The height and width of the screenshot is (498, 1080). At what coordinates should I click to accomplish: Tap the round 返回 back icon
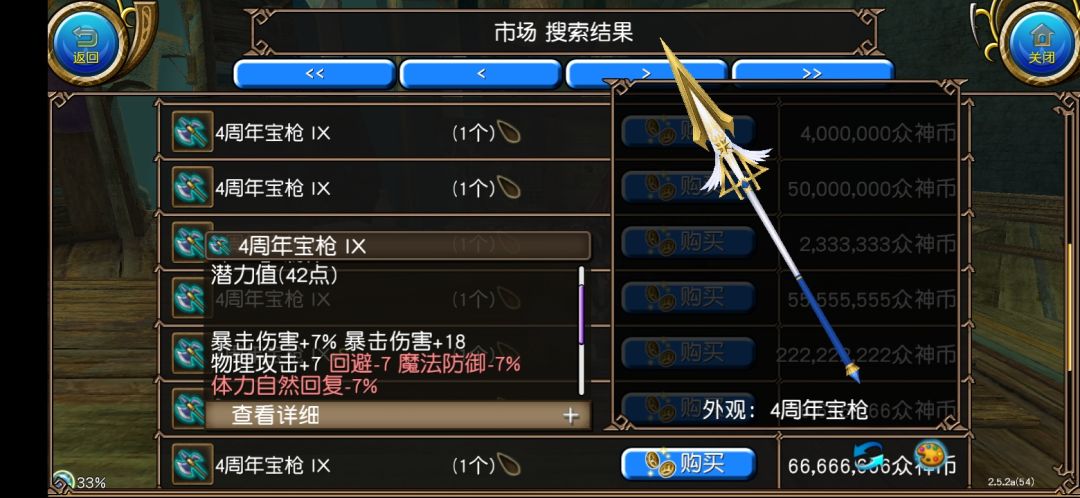[x=86, y=43]
